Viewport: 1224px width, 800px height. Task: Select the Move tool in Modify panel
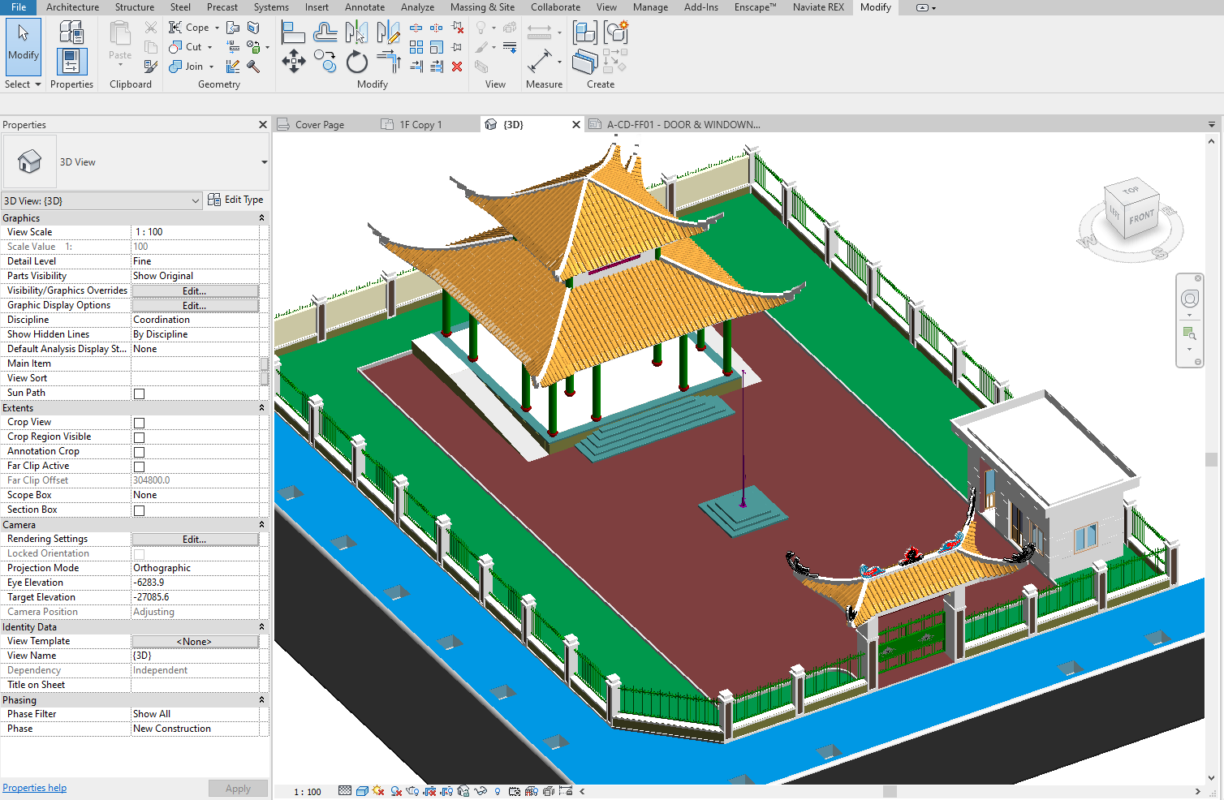click(x=293, y=62)
